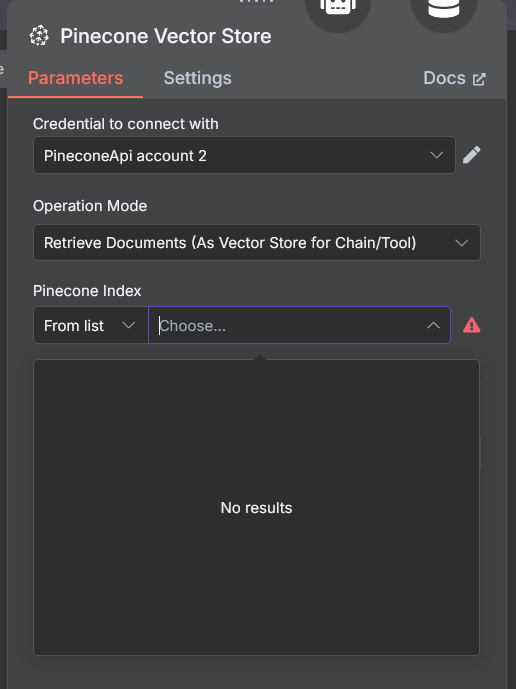The height and width of the screenshot is (689, 516).
Task: Click the Pinecone Index label
Action: point(87,290)
